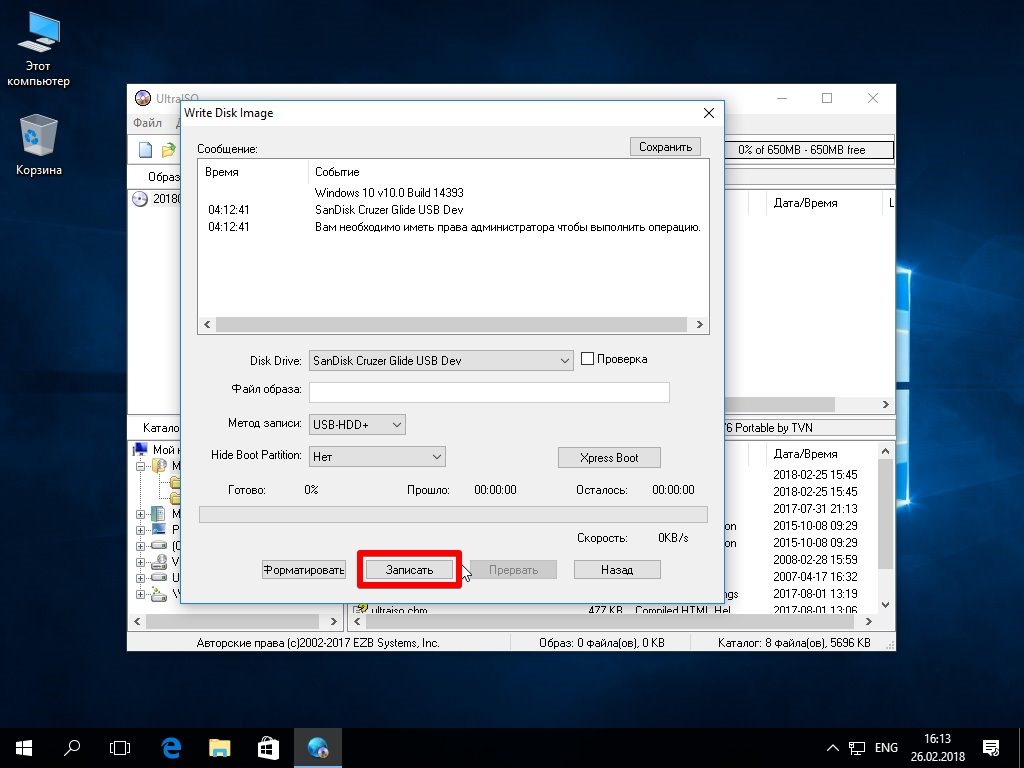The image size is (1024, 768).
Task: Select the Корзина recycle bin desktop icon
Action: click(39, 145)
